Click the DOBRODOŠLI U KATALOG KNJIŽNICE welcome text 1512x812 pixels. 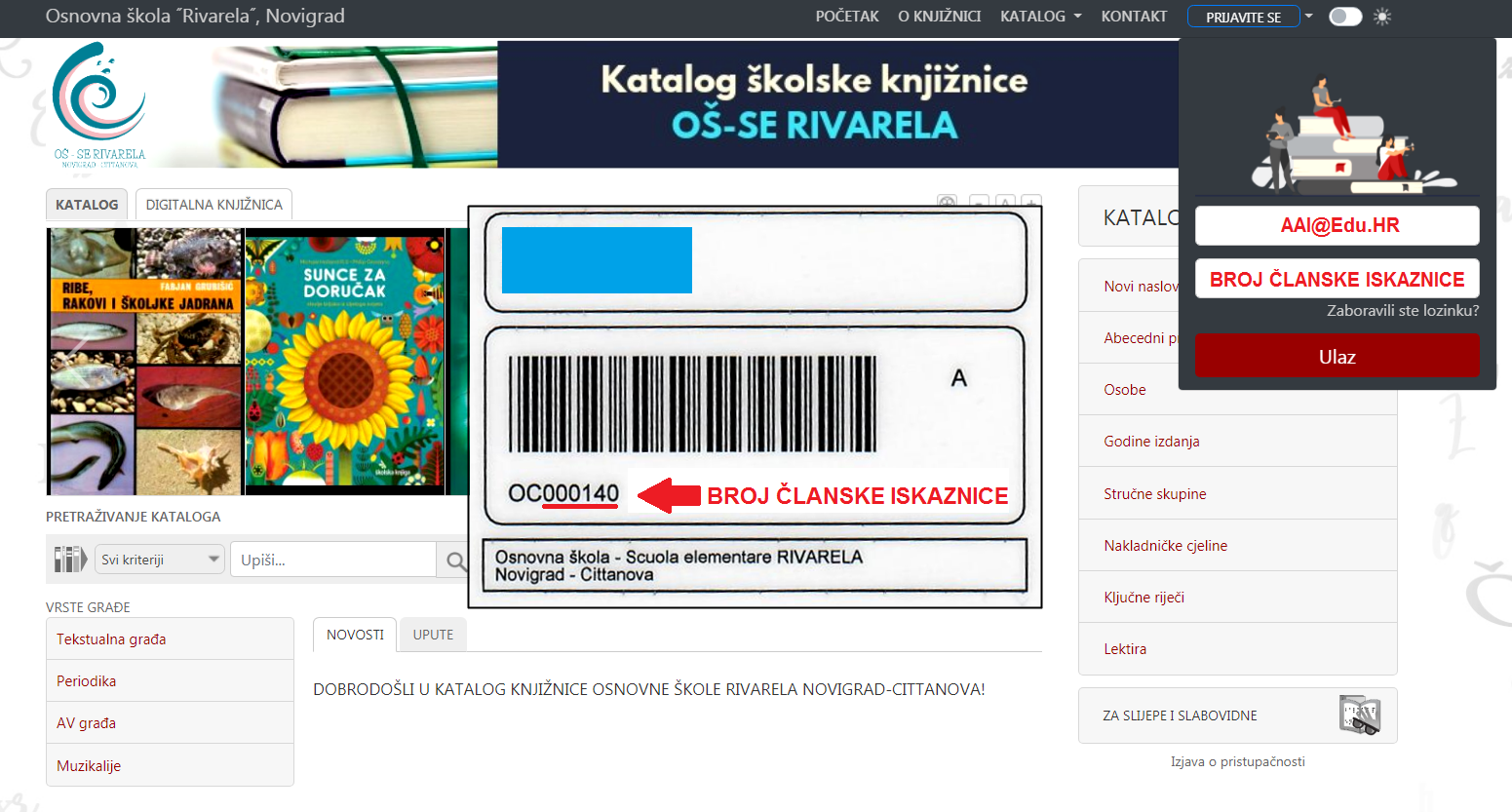[x=648, y=689]
